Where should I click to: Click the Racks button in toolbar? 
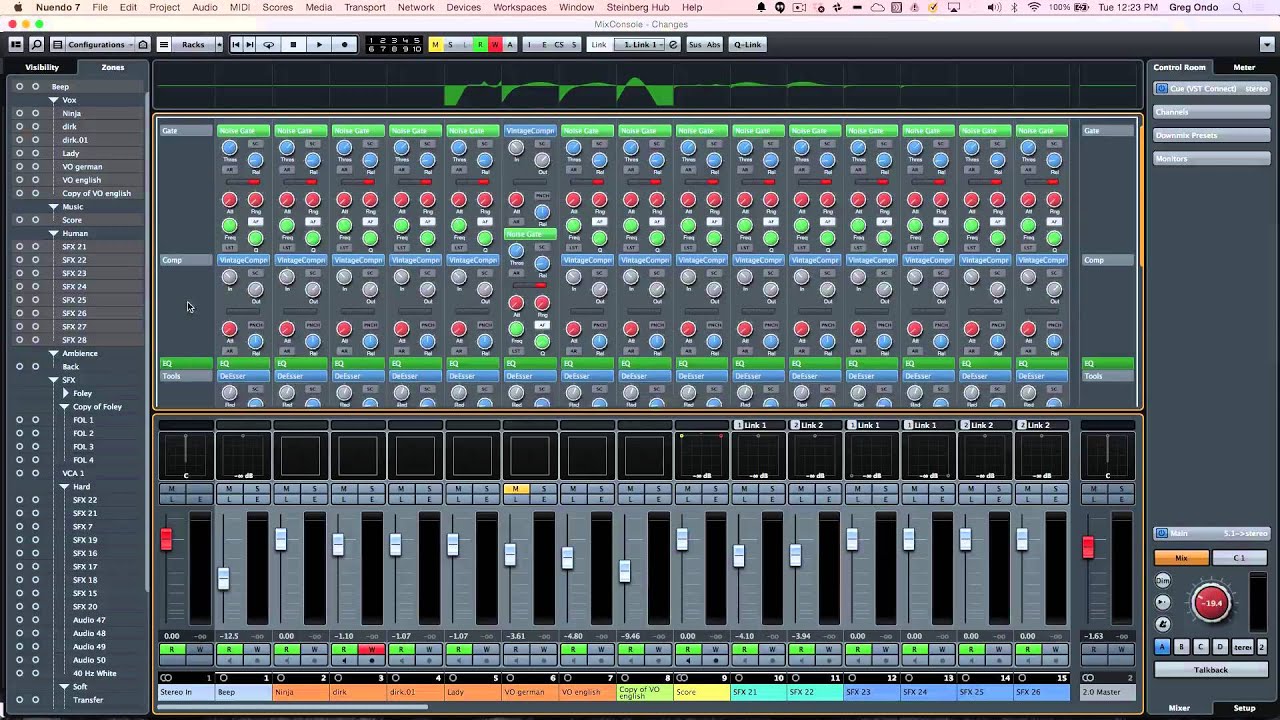click(193, 44)
